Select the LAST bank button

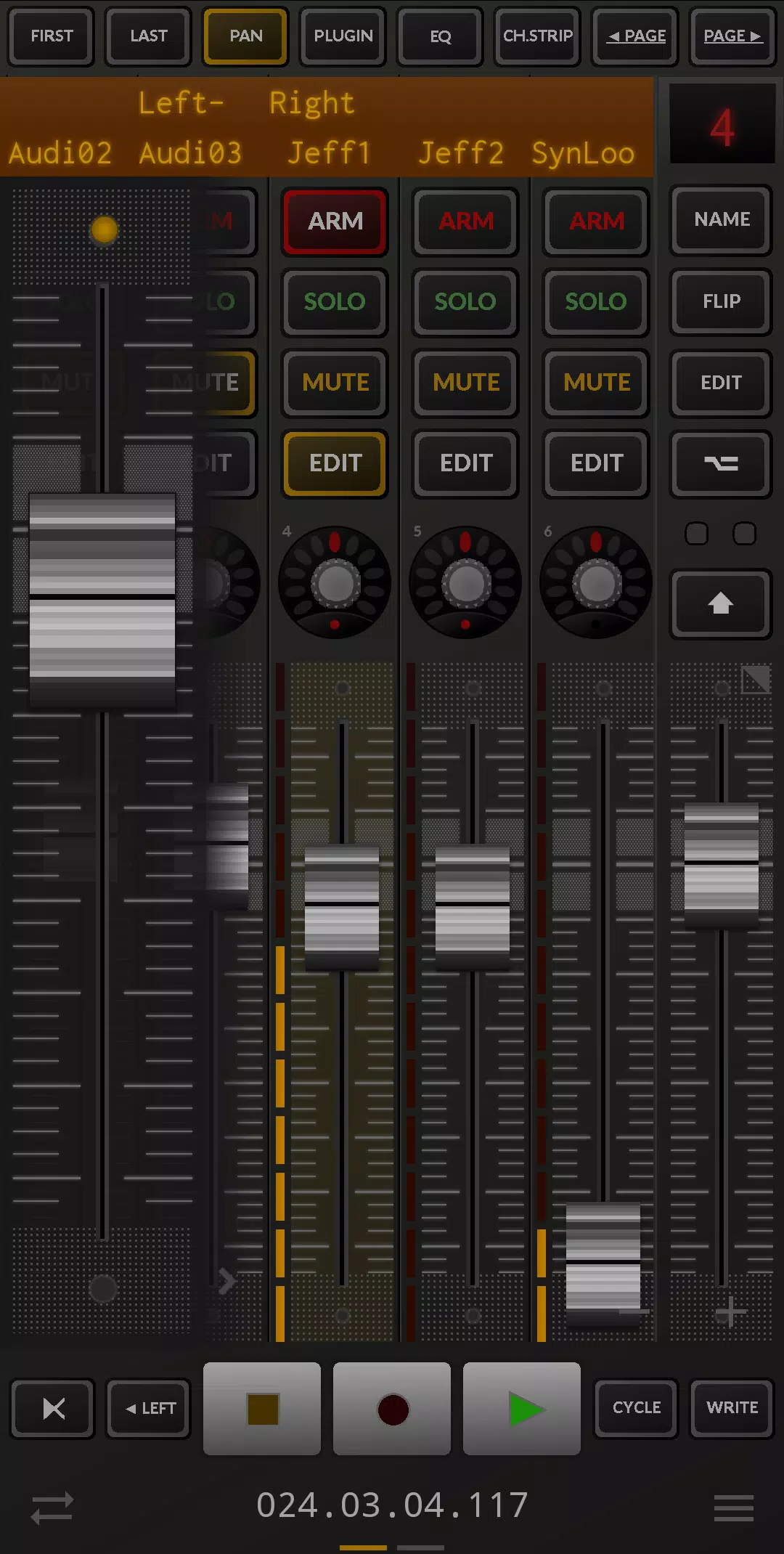point(149,36)
